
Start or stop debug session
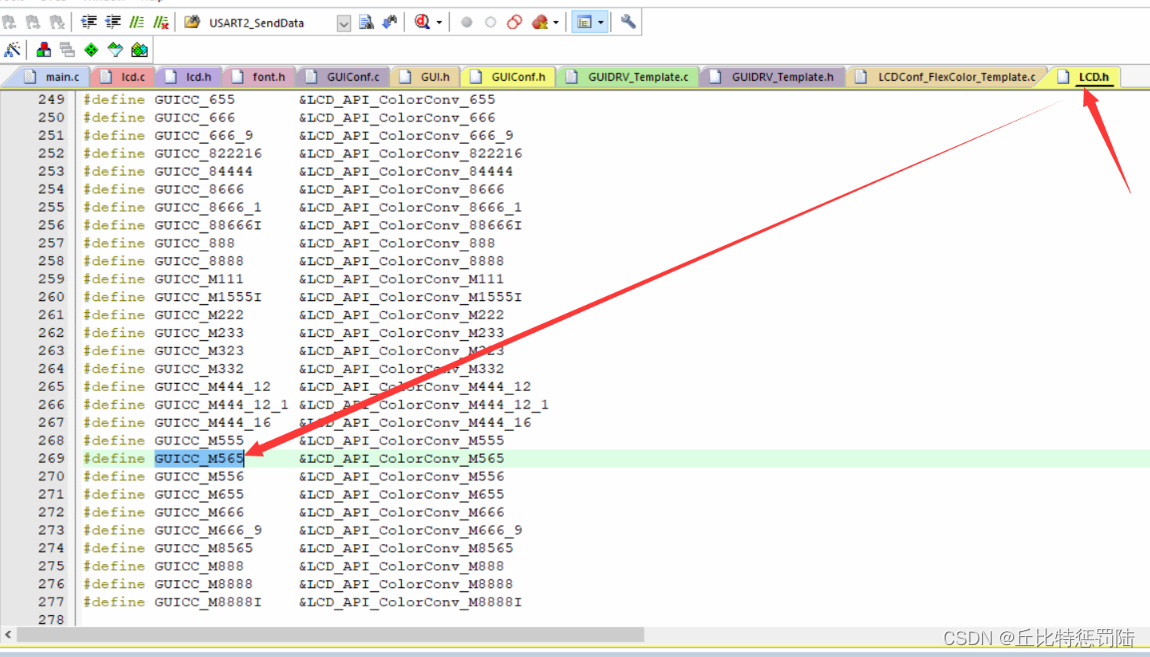click(x=422, y=23)
